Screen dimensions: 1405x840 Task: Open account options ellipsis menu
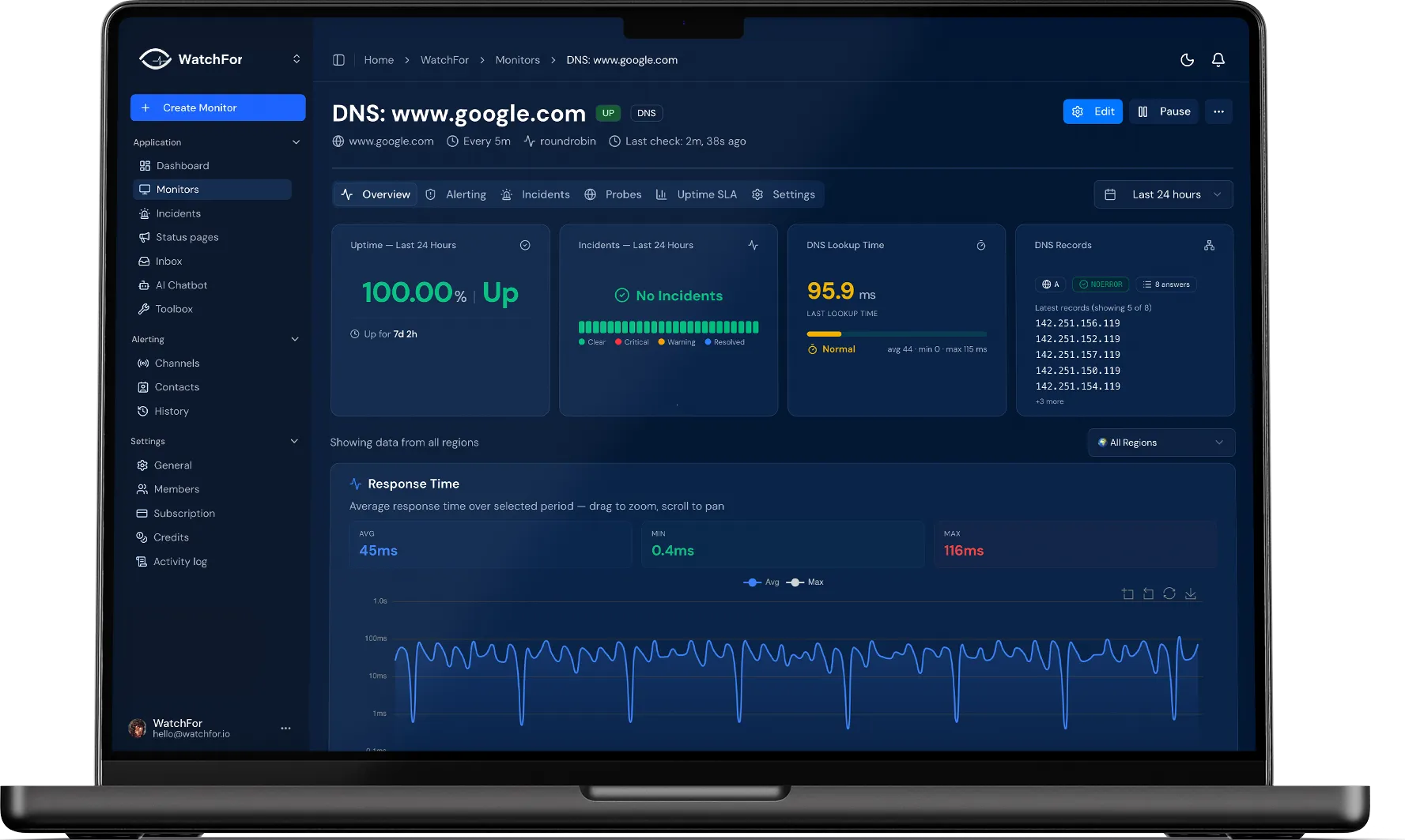pos(285,728)
